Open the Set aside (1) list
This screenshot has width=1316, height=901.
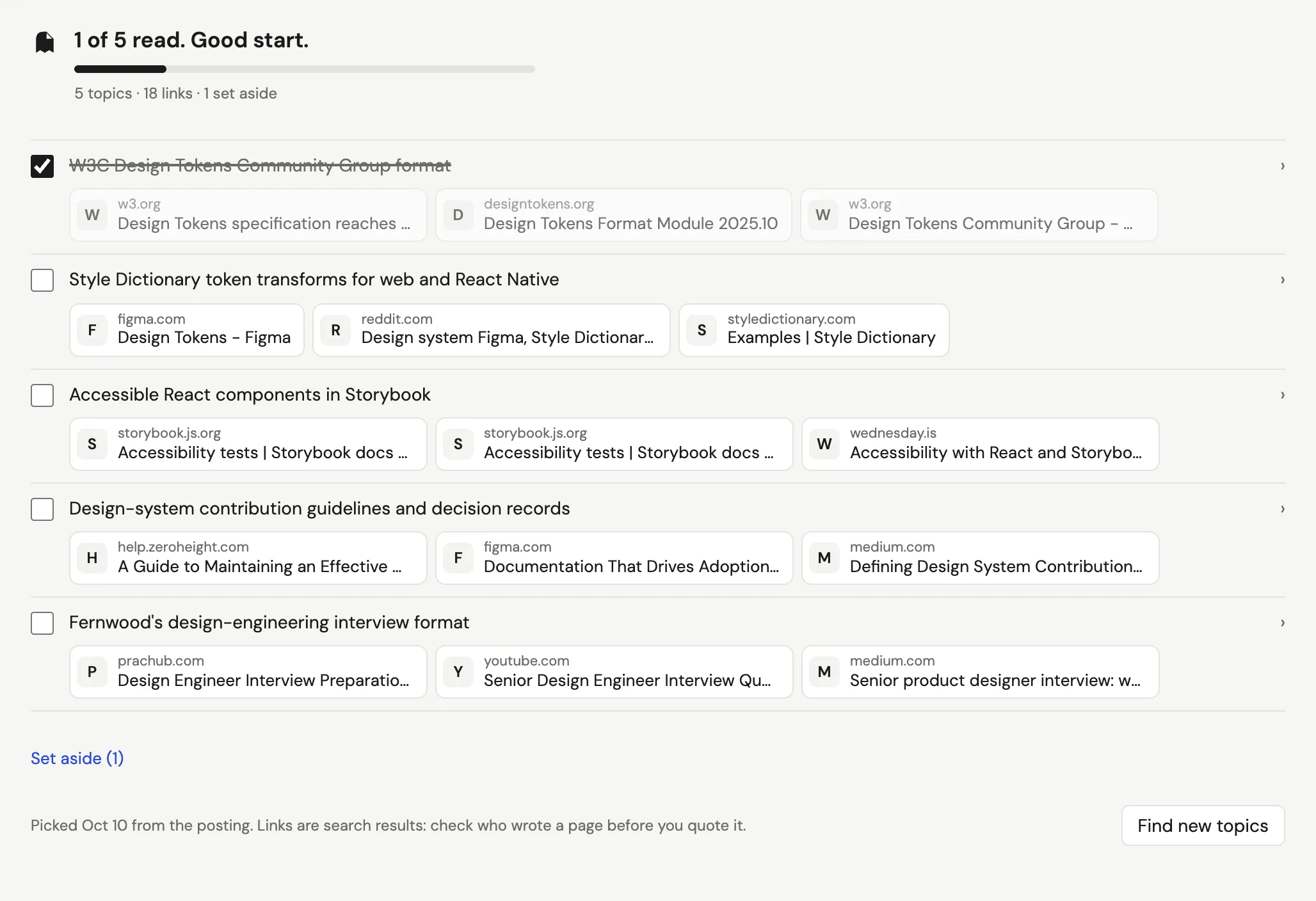(x=77, y=758)
